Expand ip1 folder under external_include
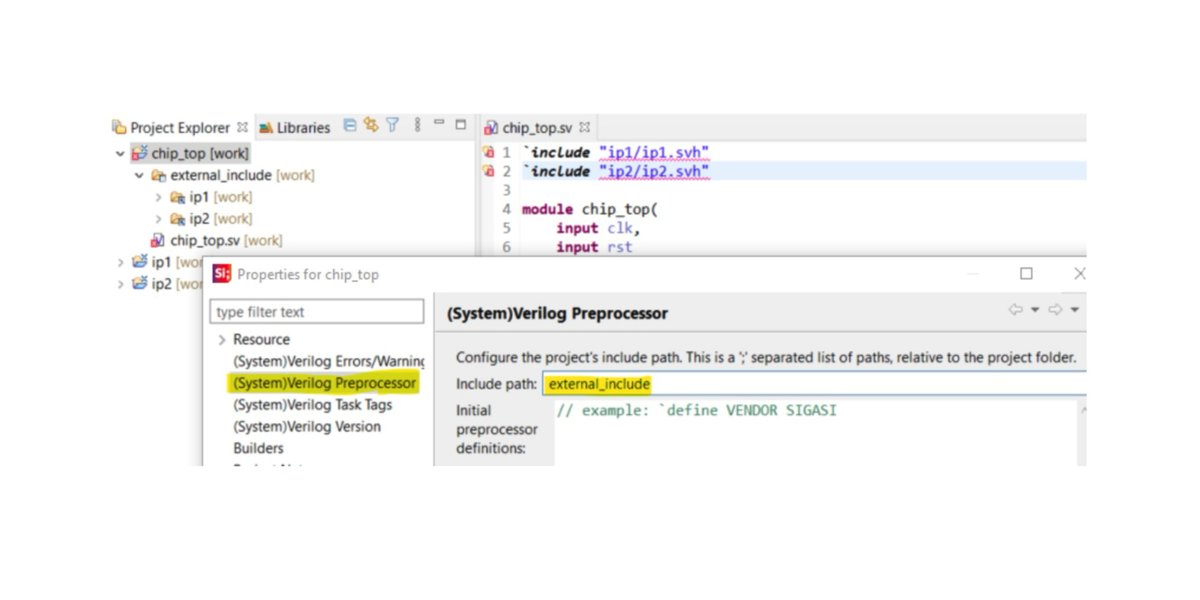1200x600 pixels. (158, 197)
